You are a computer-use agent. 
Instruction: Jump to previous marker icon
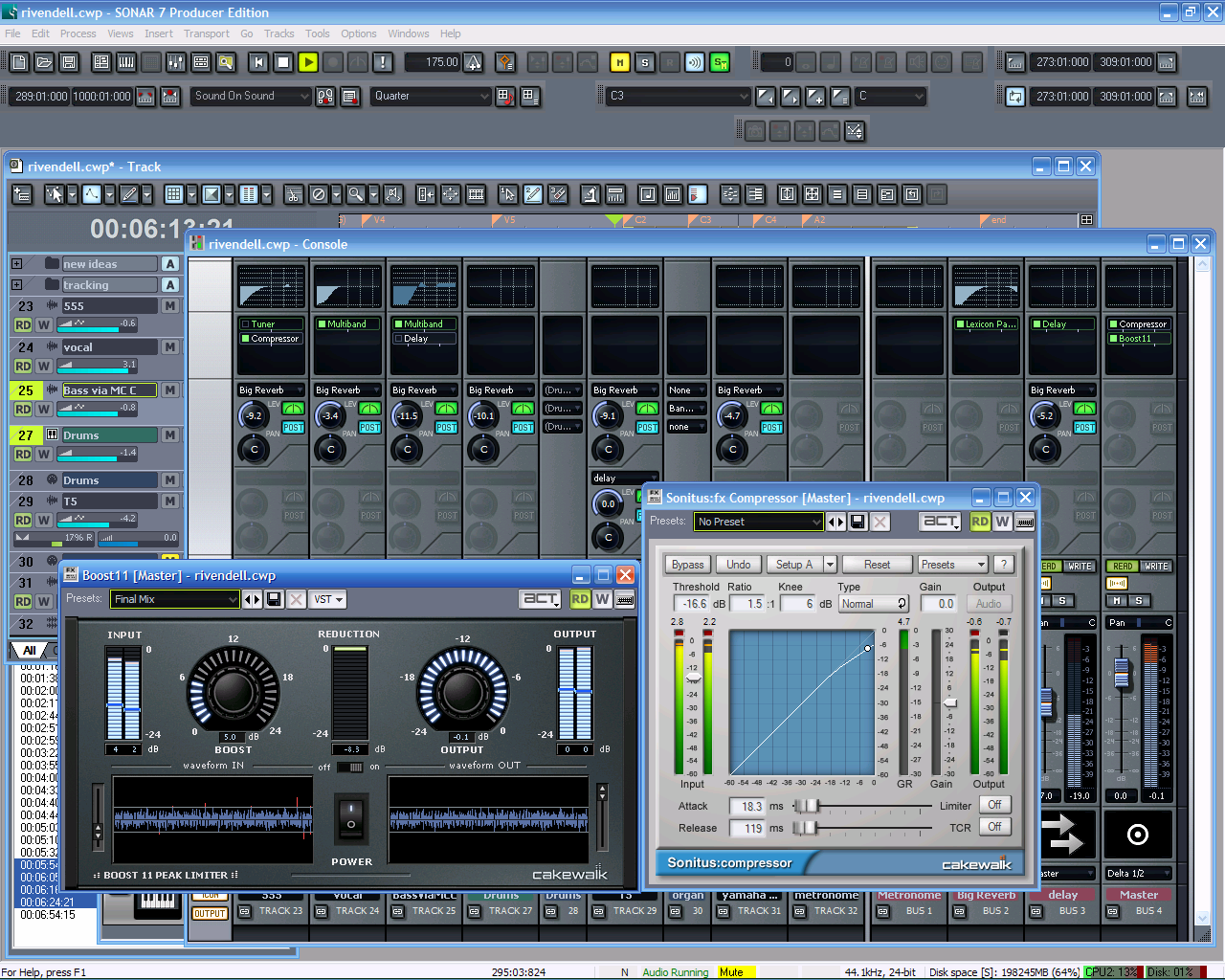pyautogui.click(x=767, y=97)
